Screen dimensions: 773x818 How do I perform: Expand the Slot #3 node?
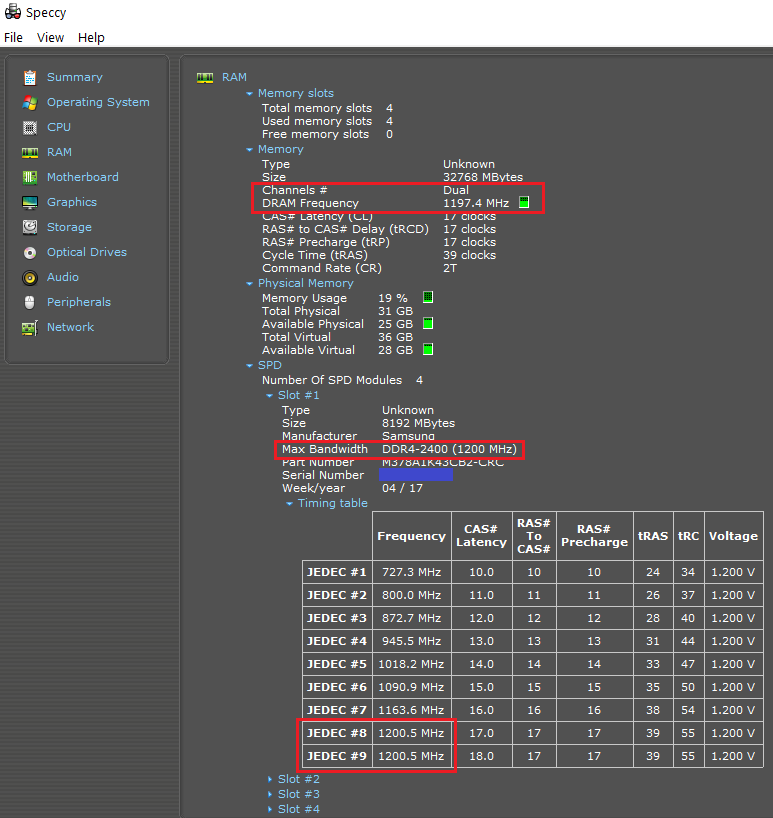(270, 795)
